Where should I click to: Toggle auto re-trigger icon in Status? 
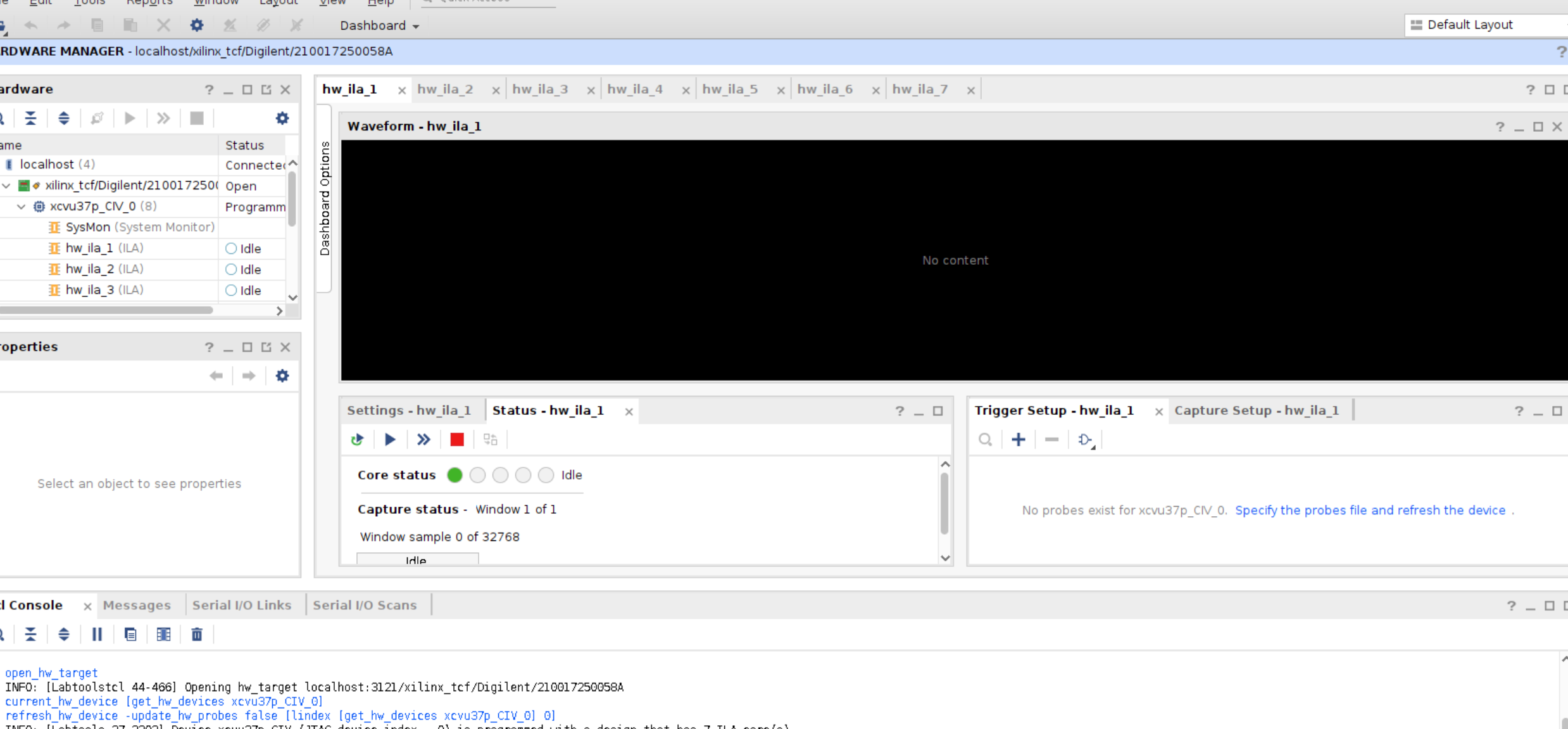pos(357,440)
